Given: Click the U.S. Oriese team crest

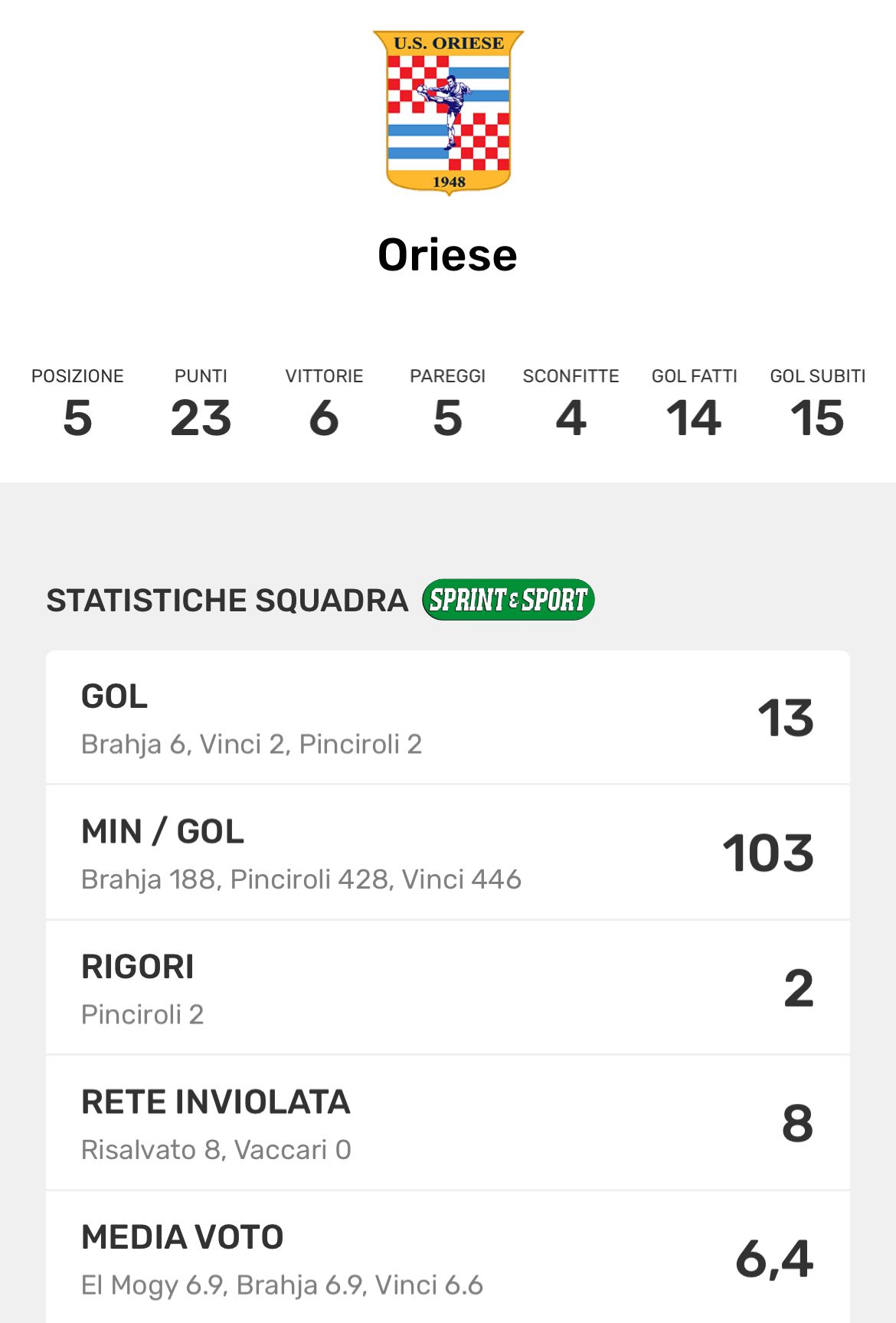Looking at the screenshot, I should tap(448, 112).
